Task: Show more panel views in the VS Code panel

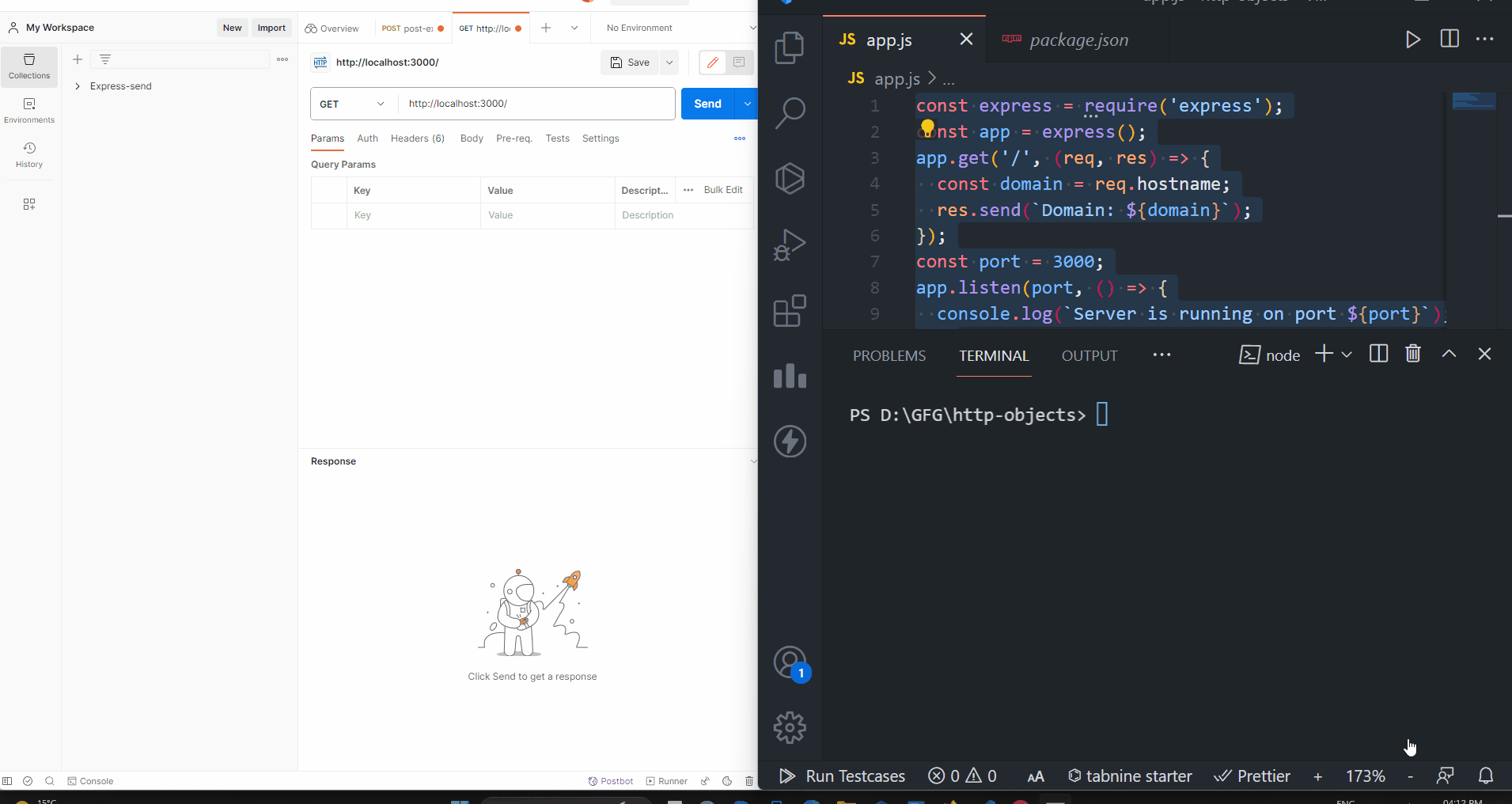Action: 1161,355
